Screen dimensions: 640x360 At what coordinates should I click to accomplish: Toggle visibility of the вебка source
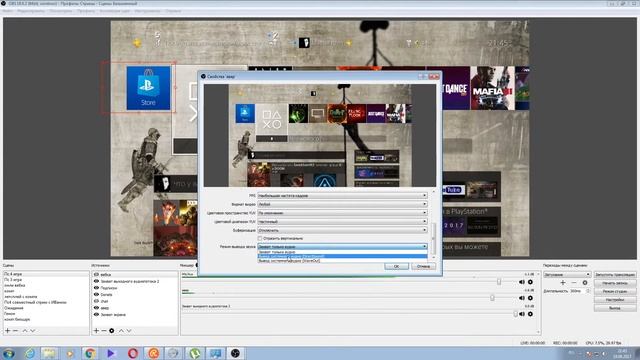pos(96,275)
